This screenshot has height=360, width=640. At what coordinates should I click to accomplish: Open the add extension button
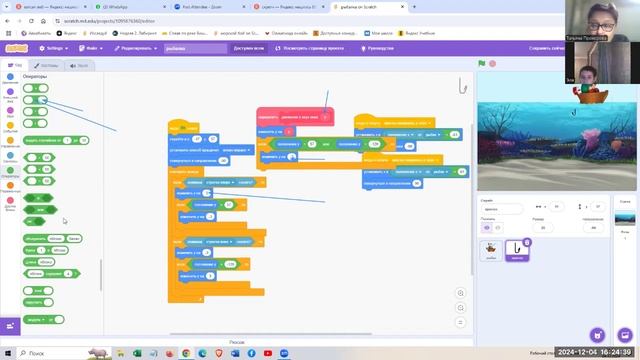pyautogui.click(x=10, y=326)
